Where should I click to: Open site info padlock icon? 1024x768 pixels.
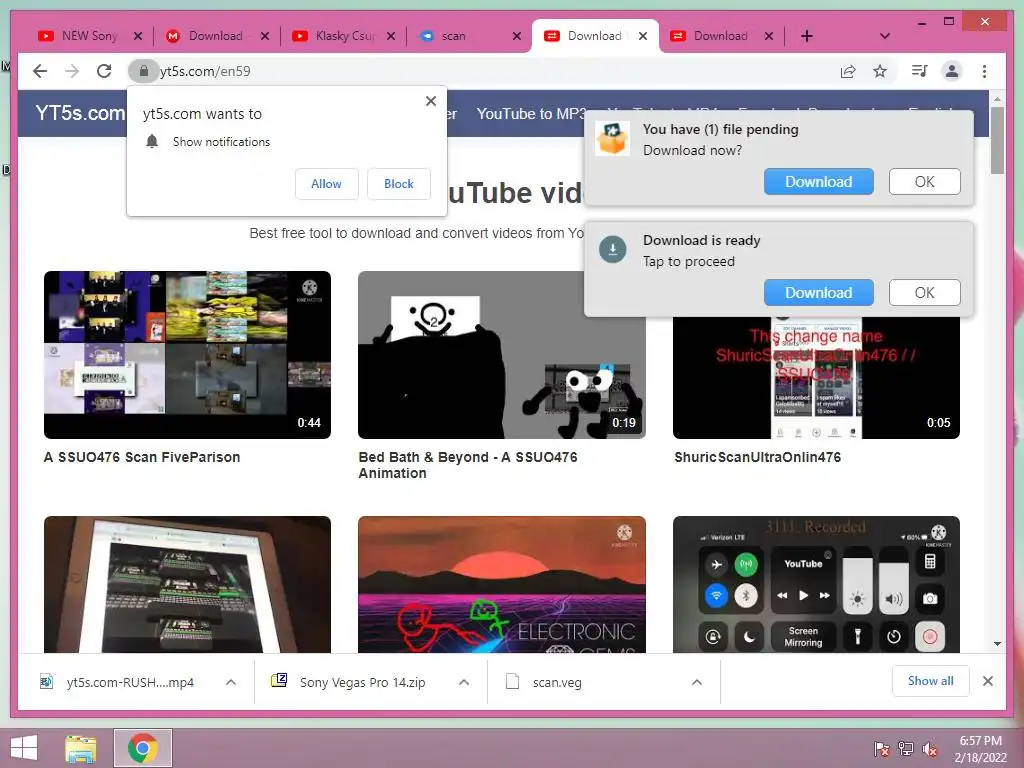click(x=144, y=71)
